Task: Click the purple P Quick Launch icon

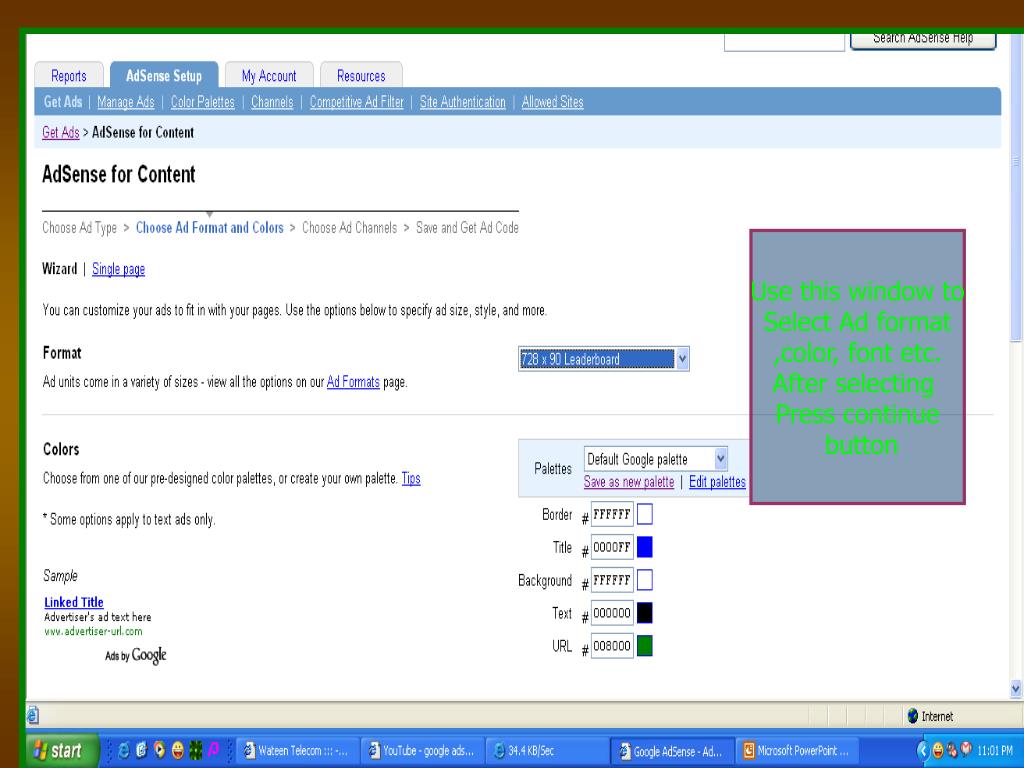Action: coord(213,750)
